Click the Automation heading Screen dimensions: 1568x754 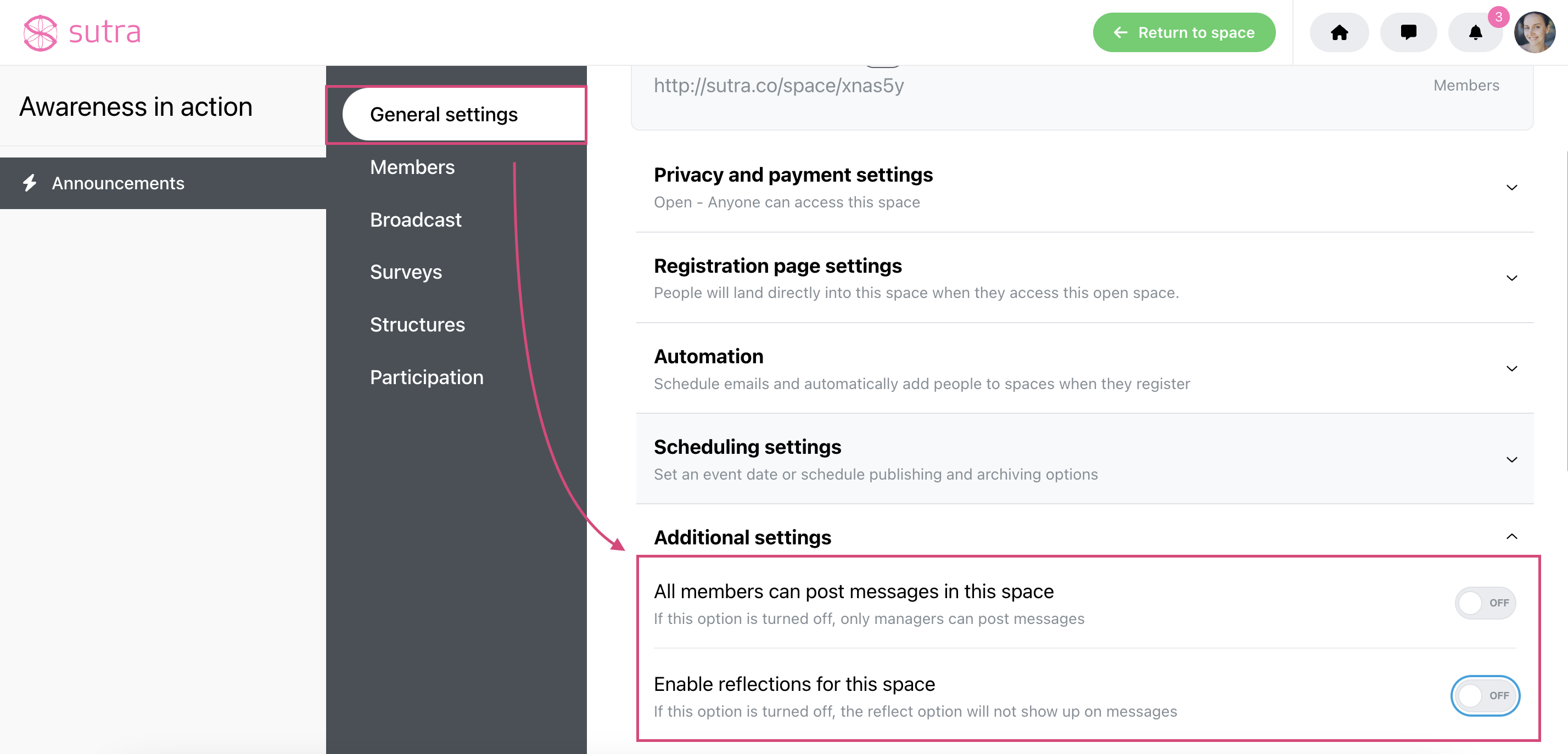coord(709,356)
